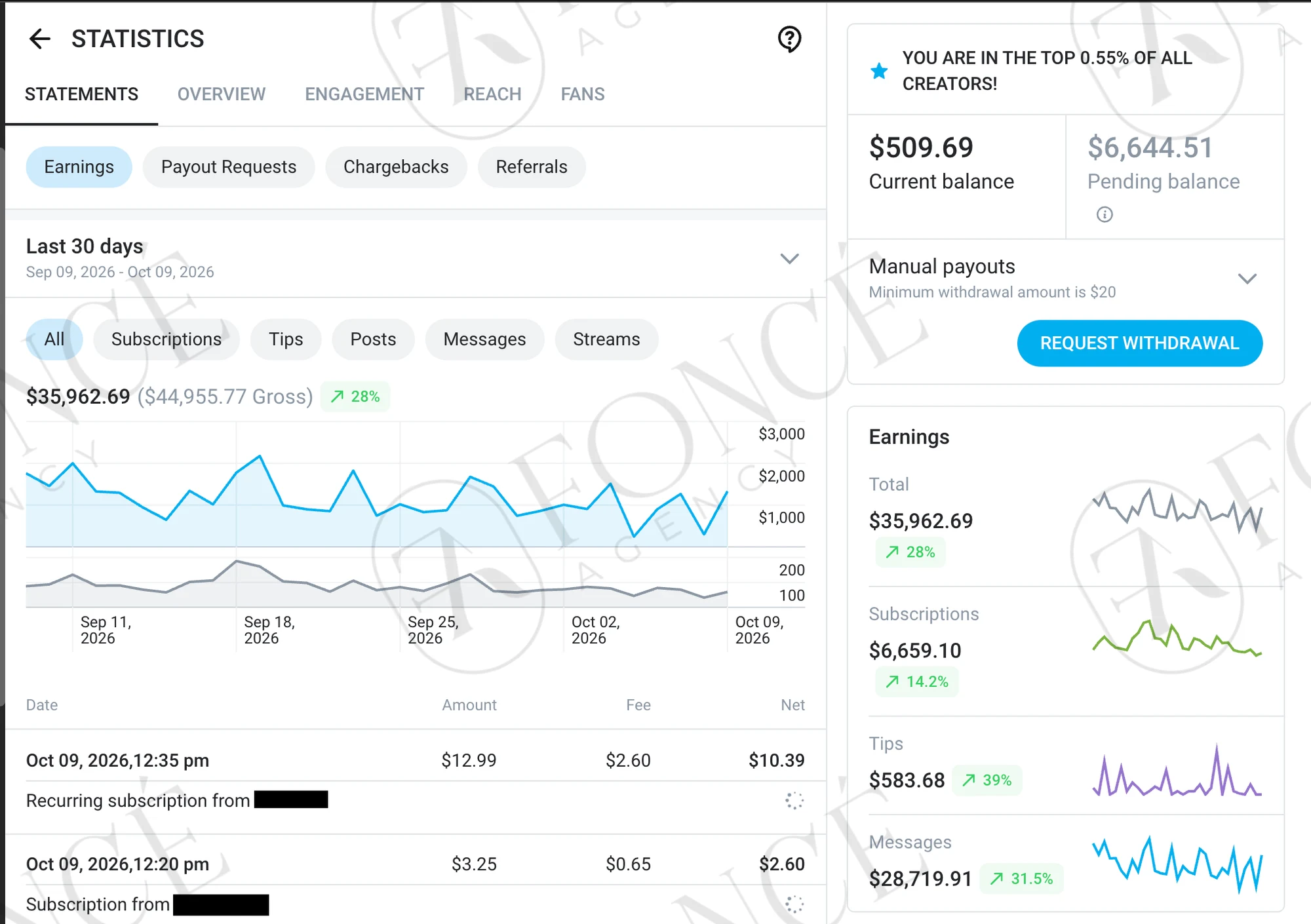Show pending balance info icon
The image size is (1311, 924).
(1105, 214)
